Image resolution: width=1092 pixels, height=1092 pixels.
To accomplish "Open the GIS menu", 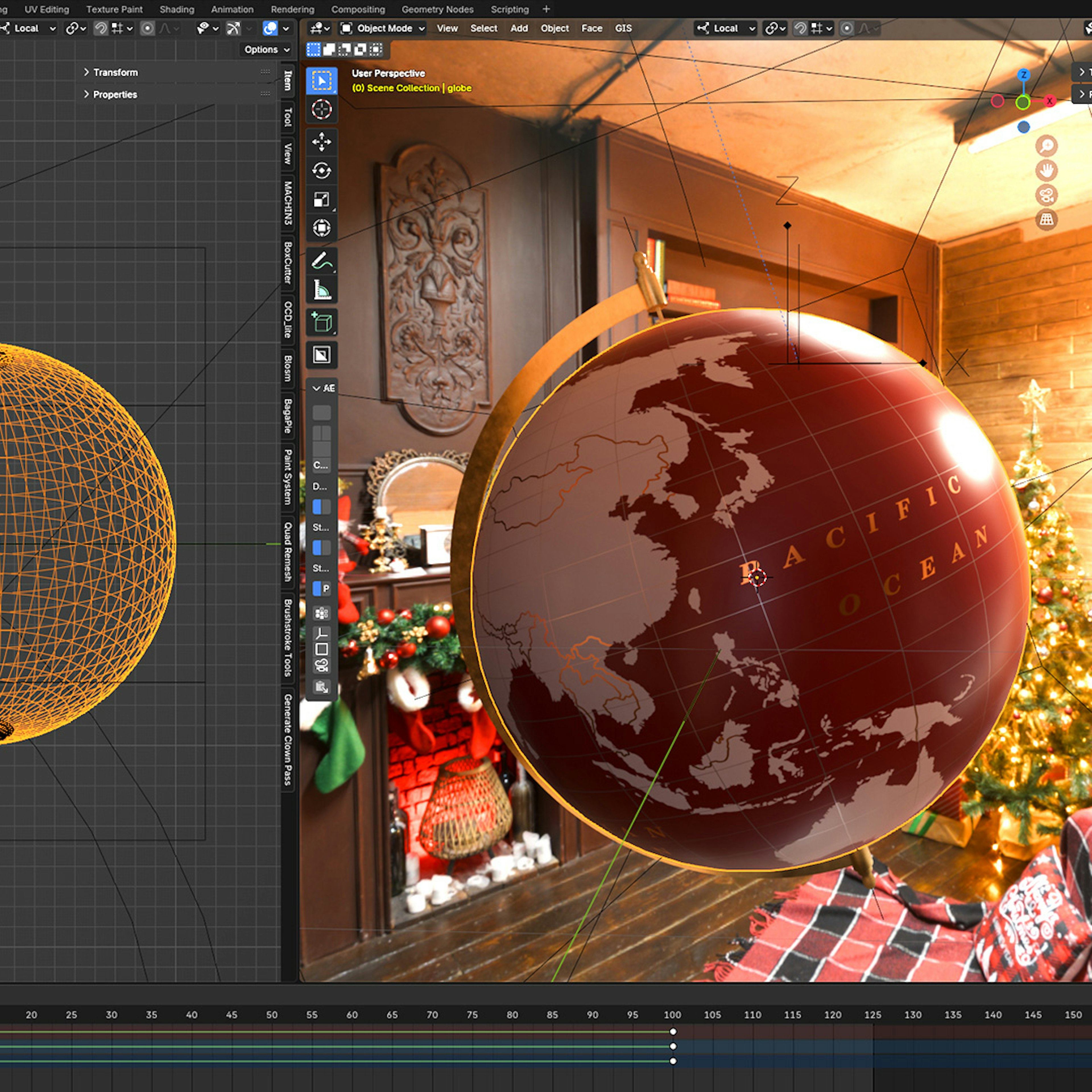I will coord(623,28).
